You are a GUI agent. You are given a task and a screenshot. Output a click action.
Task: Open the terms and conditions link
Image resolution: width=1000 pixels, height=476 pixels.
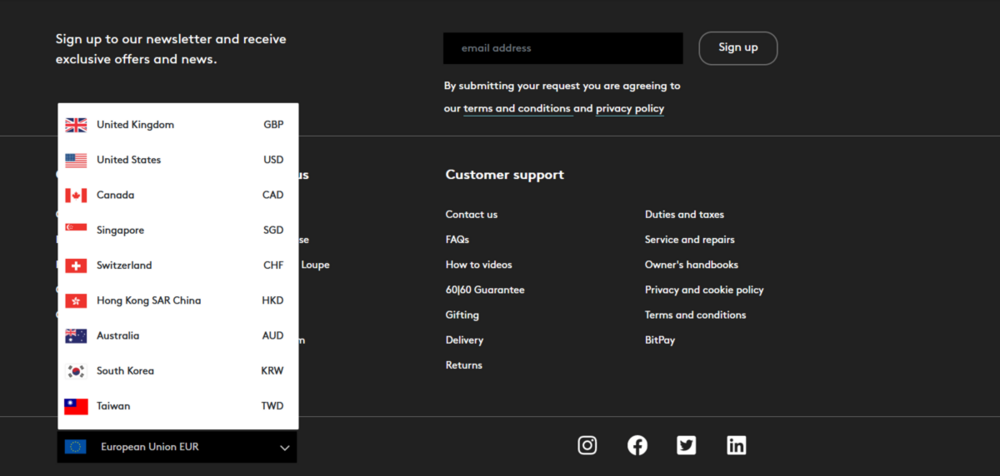517,109
